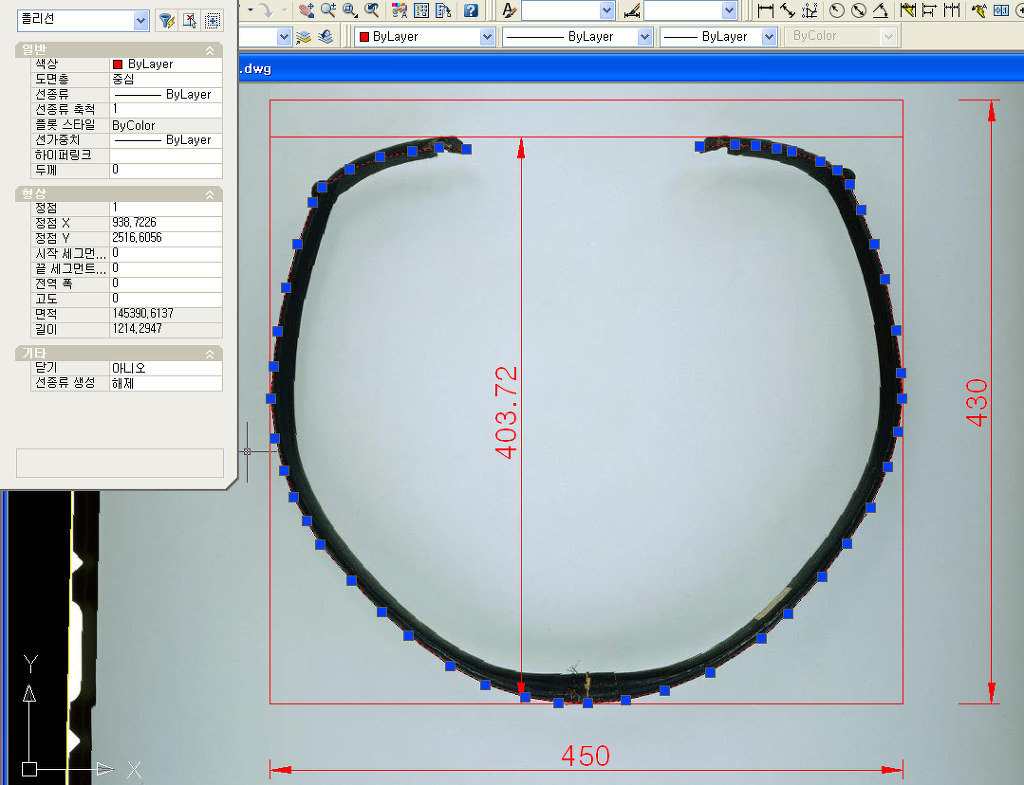Image resolution: width=1024 pixels, height=785 pixels.
Task: Select the Aligned Dimension tool
Action: 788,10
